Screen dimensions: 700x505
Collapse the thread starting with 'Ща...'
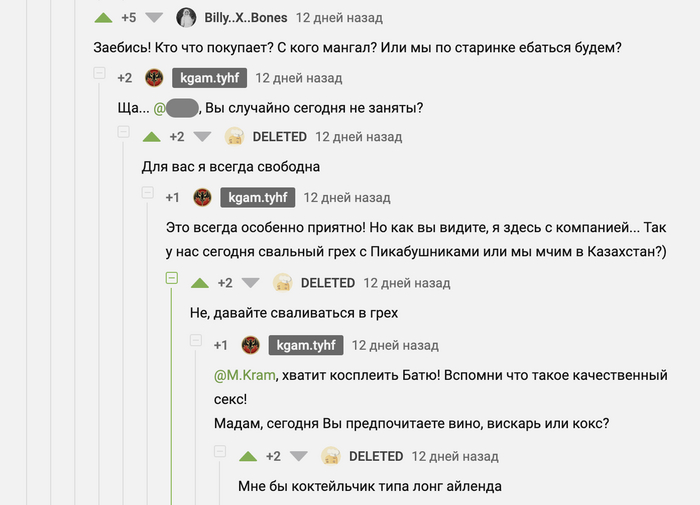(x=99, y=73)
